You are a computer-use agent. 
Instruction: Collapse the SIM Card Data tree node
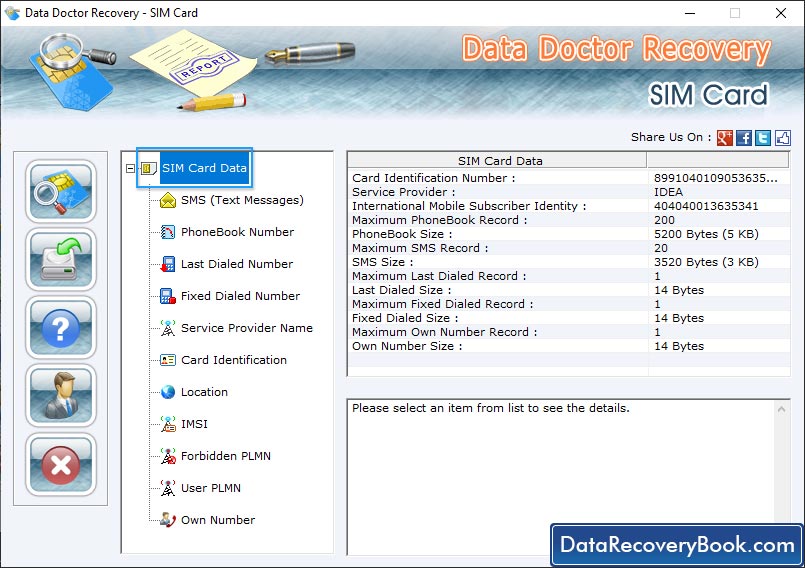click(x=130, y=168)
